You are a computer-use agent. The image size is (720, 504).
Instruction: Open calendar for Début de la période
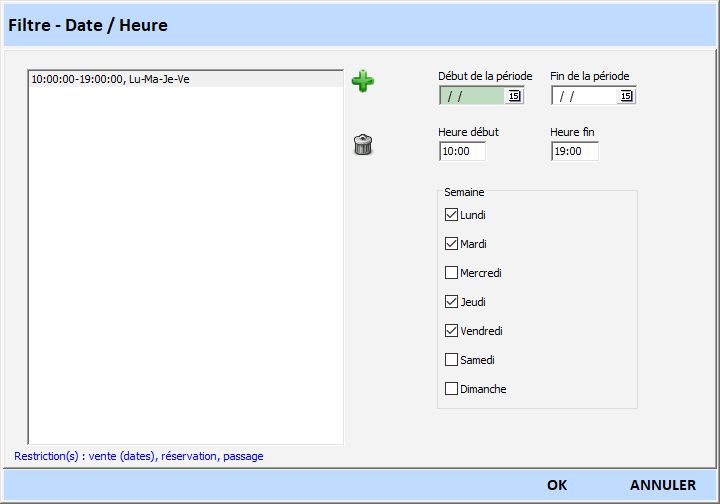click(x=514, y=96)
